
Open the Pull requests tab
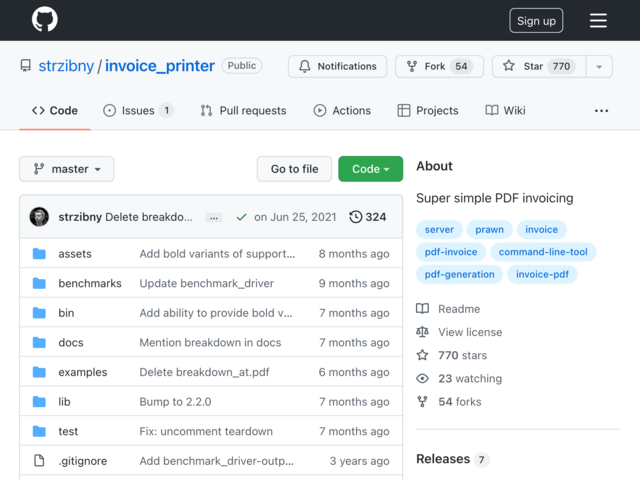click(243, 110)
